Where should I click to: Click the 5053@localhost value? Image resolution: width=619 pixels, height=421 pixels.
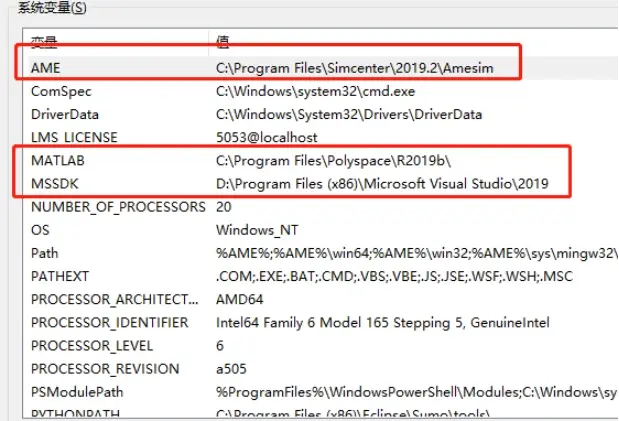coord(266,137)
